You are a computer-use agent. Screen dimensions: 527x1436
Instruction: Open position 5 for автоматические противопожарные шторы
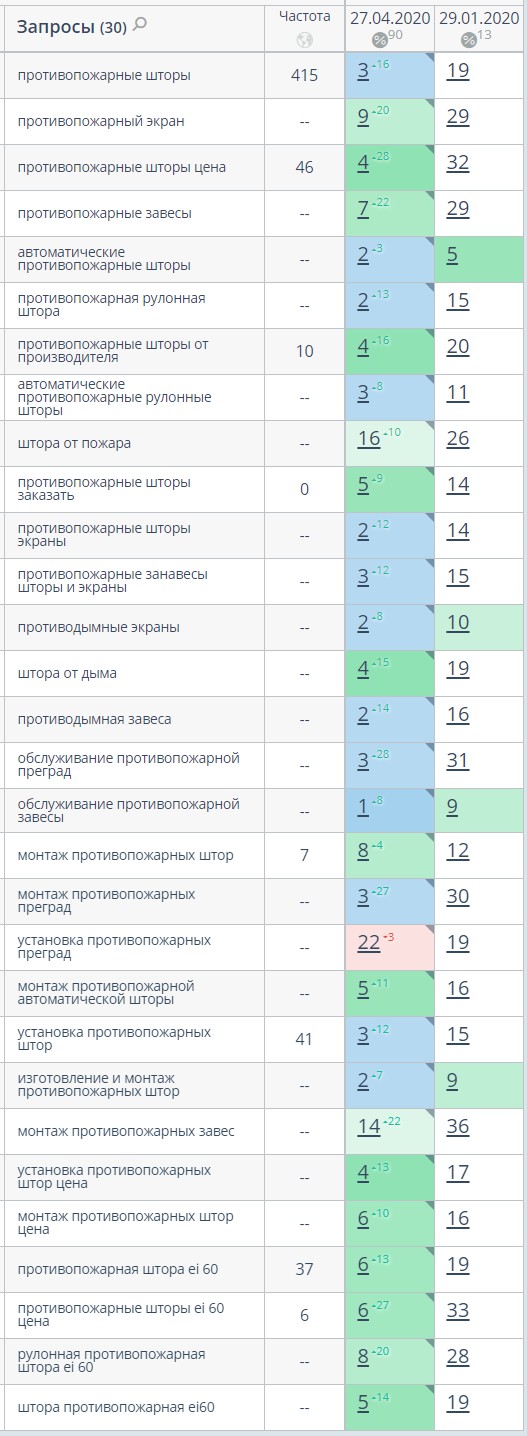pos(452,255)
